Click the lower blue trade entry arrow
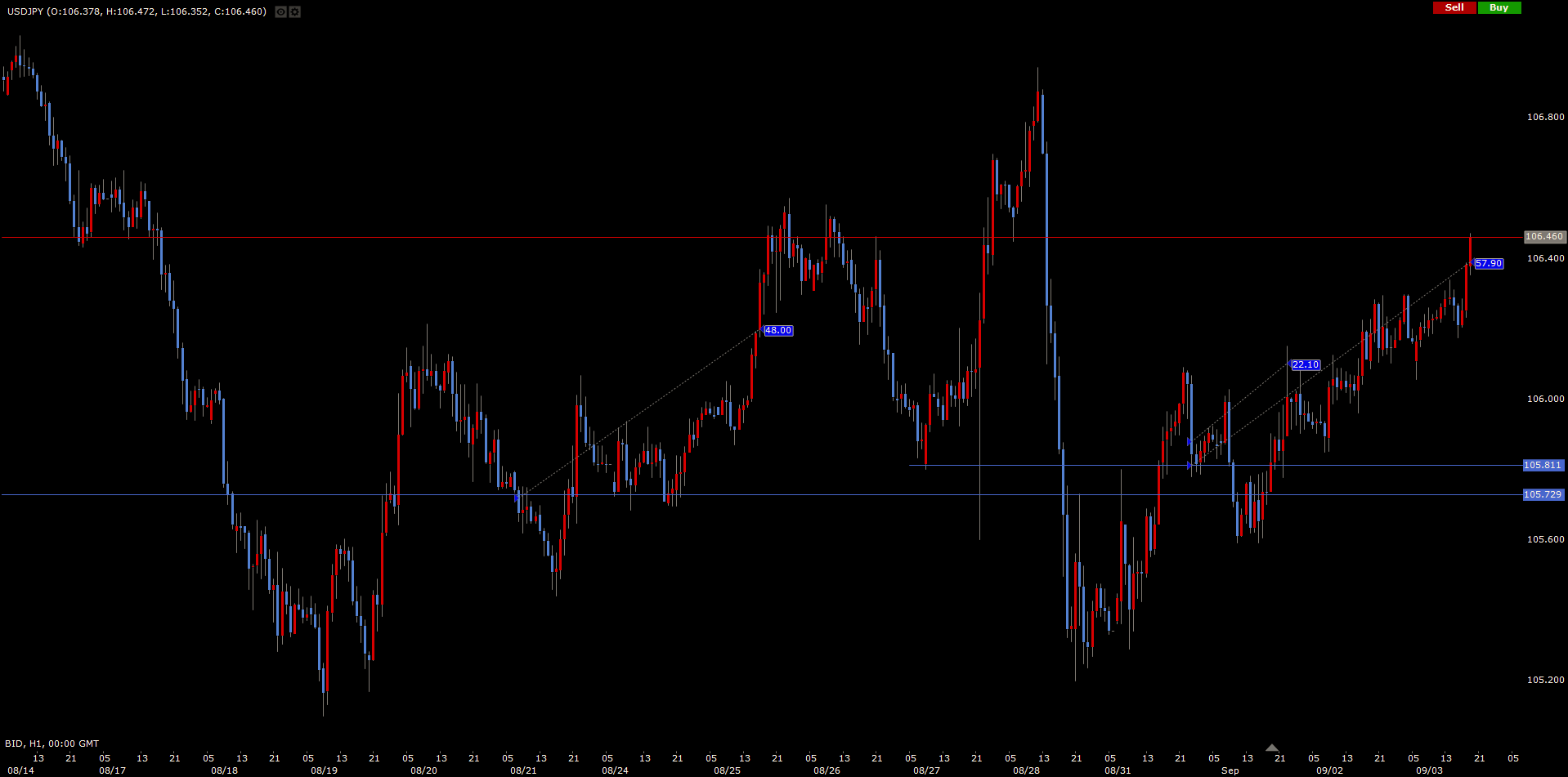1568x777 pixels. [x=1189, y=466]
